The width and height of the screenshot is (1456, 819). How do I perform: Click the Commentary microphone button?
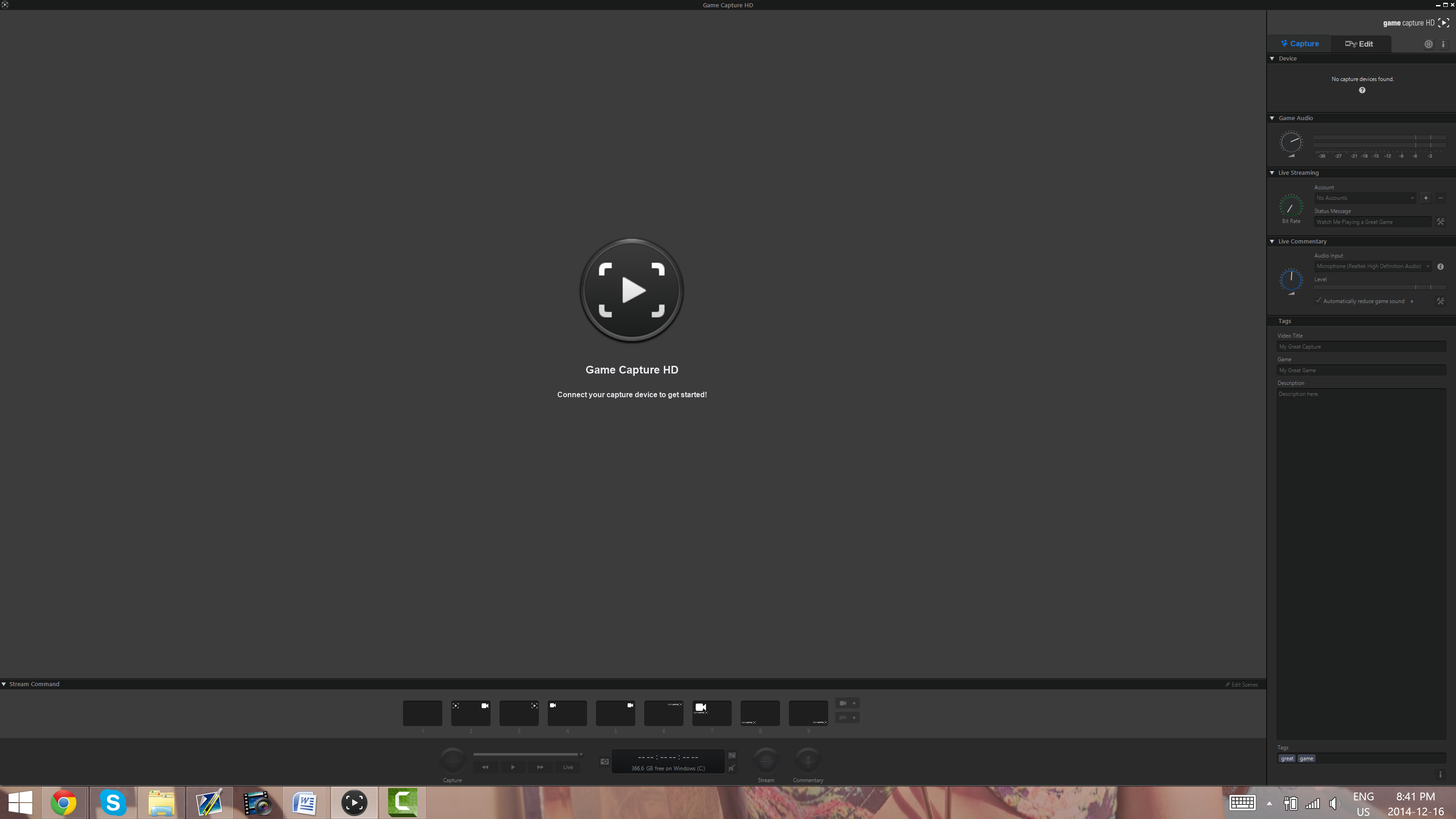click(808, 761)
